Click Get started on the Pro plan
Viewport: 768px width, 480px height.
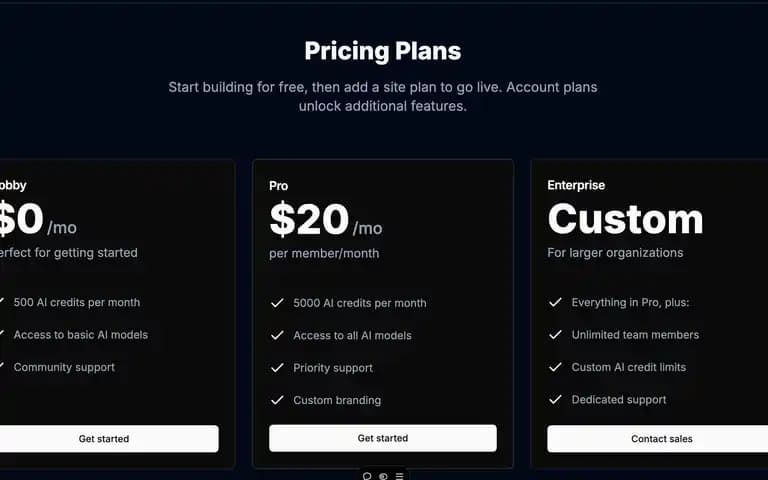(x=383, y=438)
